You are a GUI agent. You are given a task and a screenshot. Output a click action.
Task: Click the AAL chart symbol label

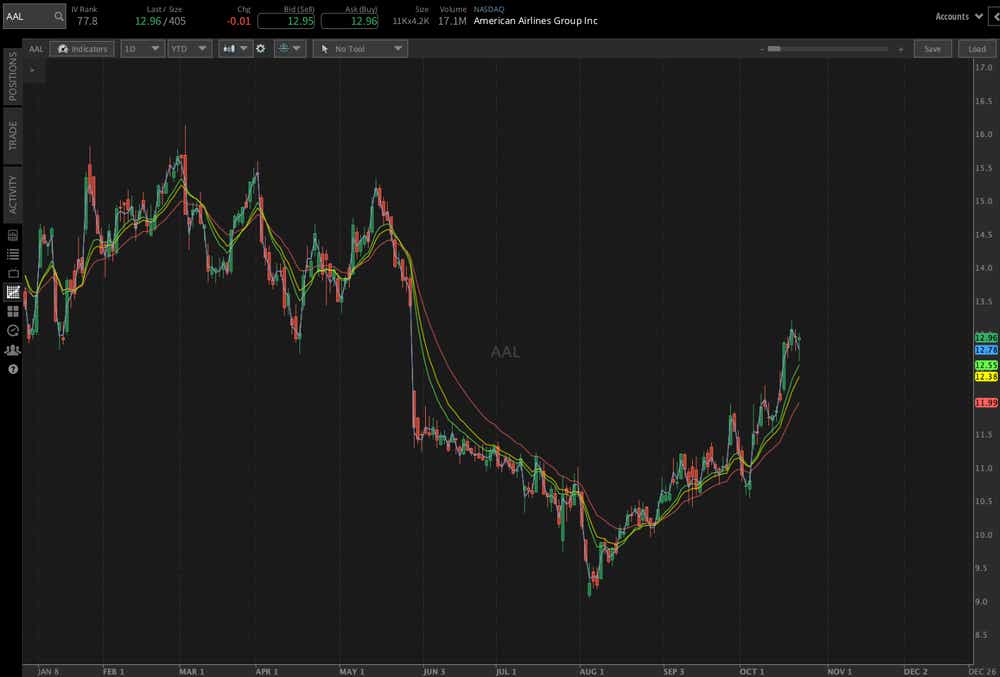tap(36, 49)
